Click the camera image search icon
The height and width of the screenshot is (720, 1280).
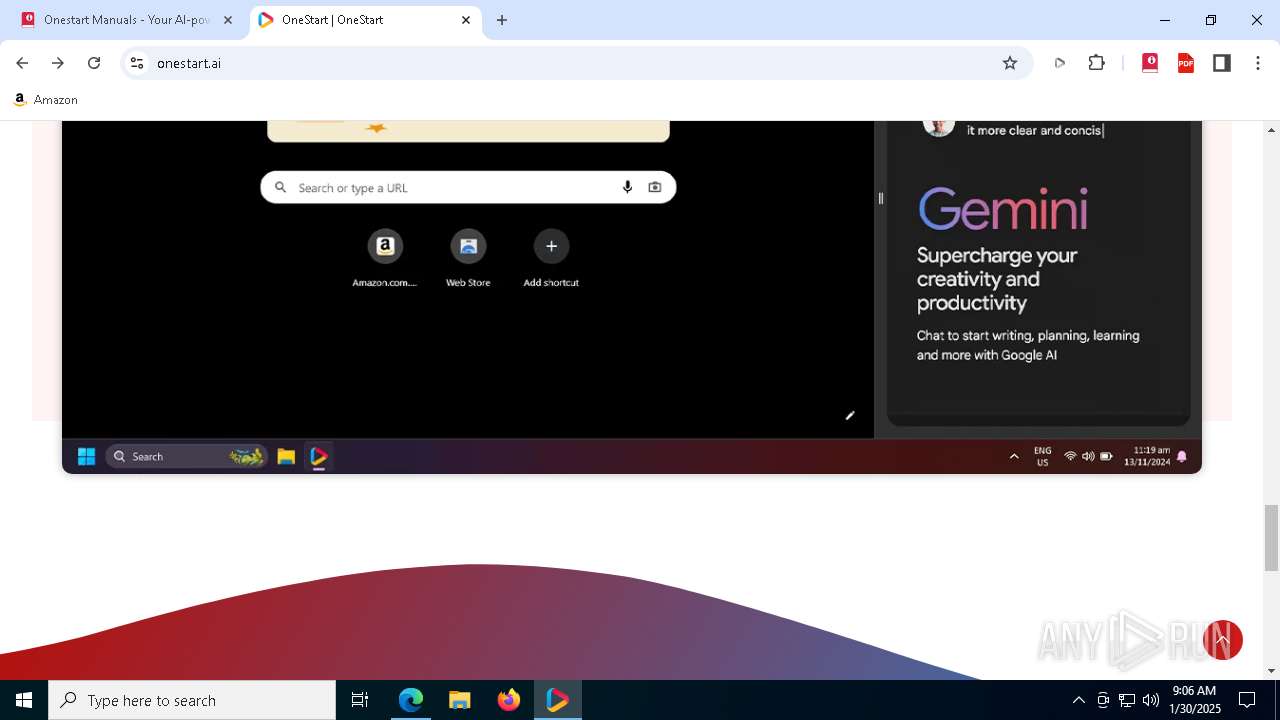655,187
